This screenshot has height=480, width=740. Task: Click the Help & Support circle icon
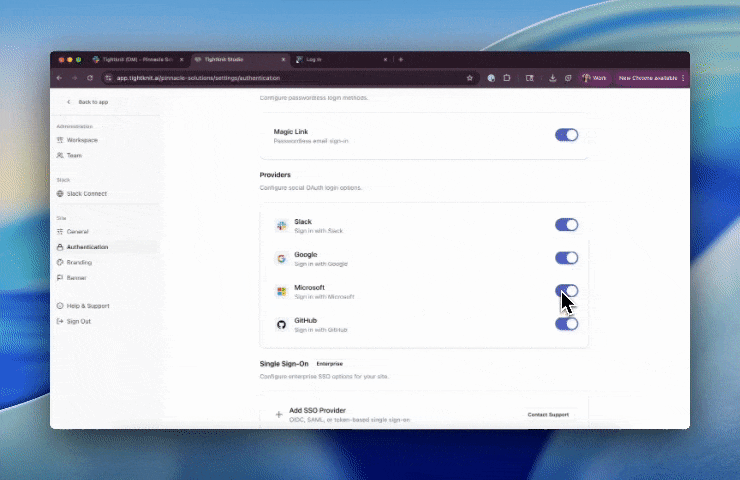point(60,306)
